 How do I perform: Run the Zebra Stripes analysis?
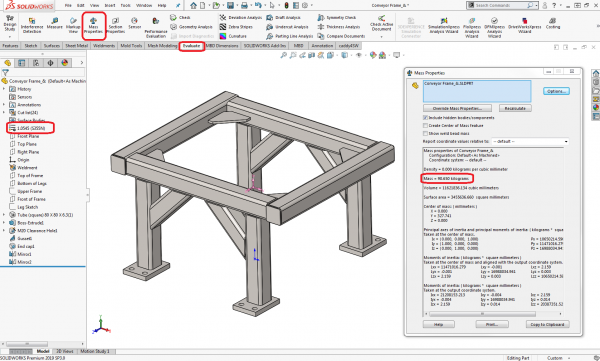tap(236, 27)
